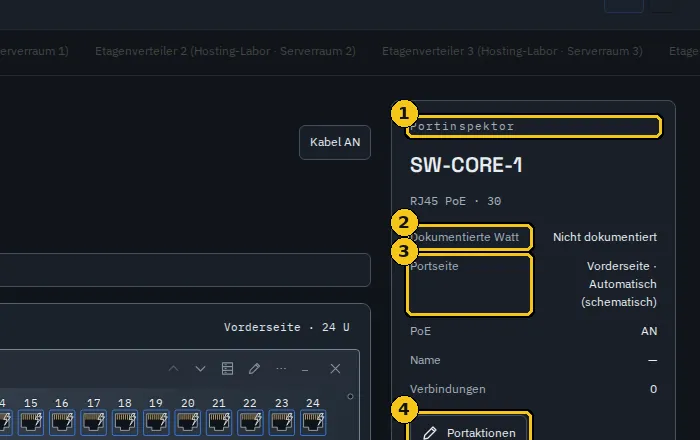Screen dimensions: 700x440
Task: Remove device with X icon
Action: coord(335,369)
